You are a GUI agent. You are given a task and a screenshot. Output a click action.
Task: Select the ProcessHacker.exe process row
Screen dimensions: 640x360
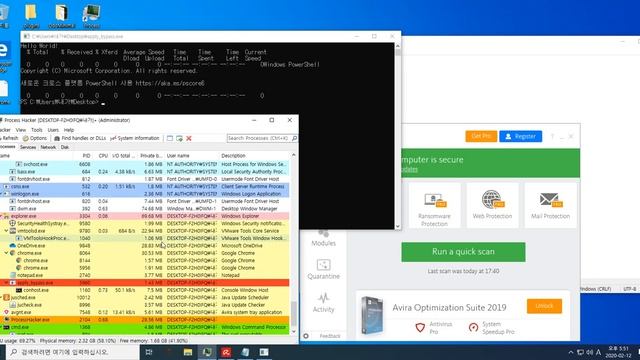pos(144,320)
